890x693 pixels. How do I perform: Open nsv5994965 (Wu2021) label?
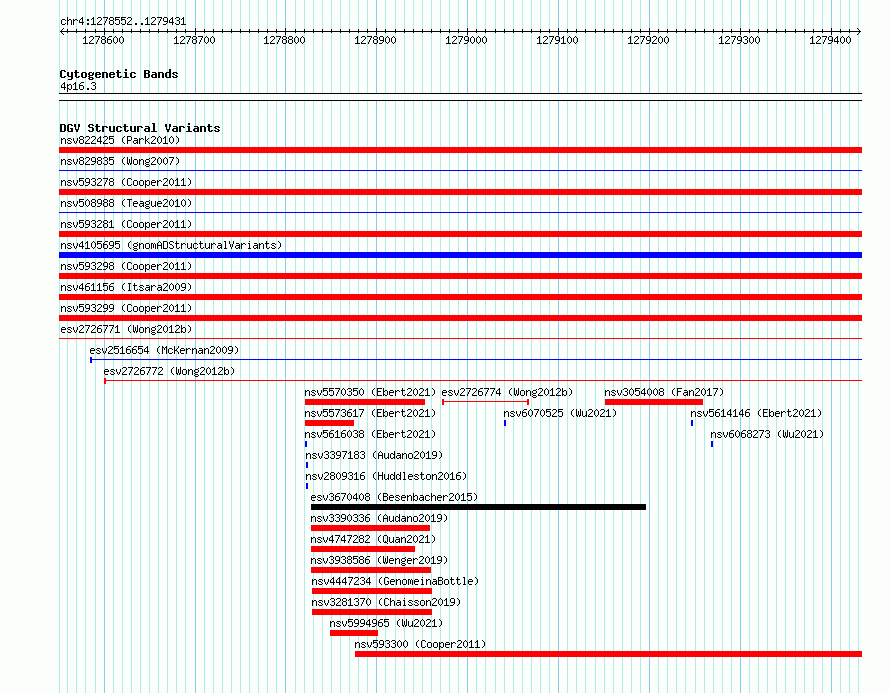[386, 623]
